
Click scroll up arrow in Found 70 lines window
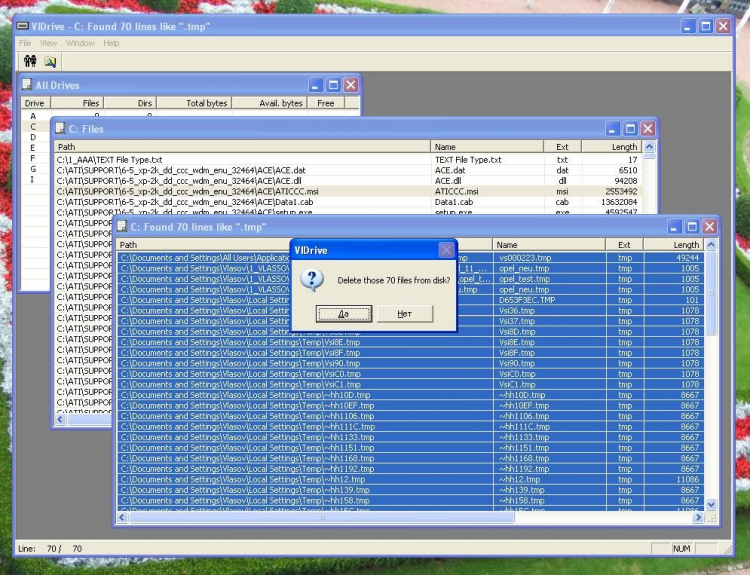point(711,244)
